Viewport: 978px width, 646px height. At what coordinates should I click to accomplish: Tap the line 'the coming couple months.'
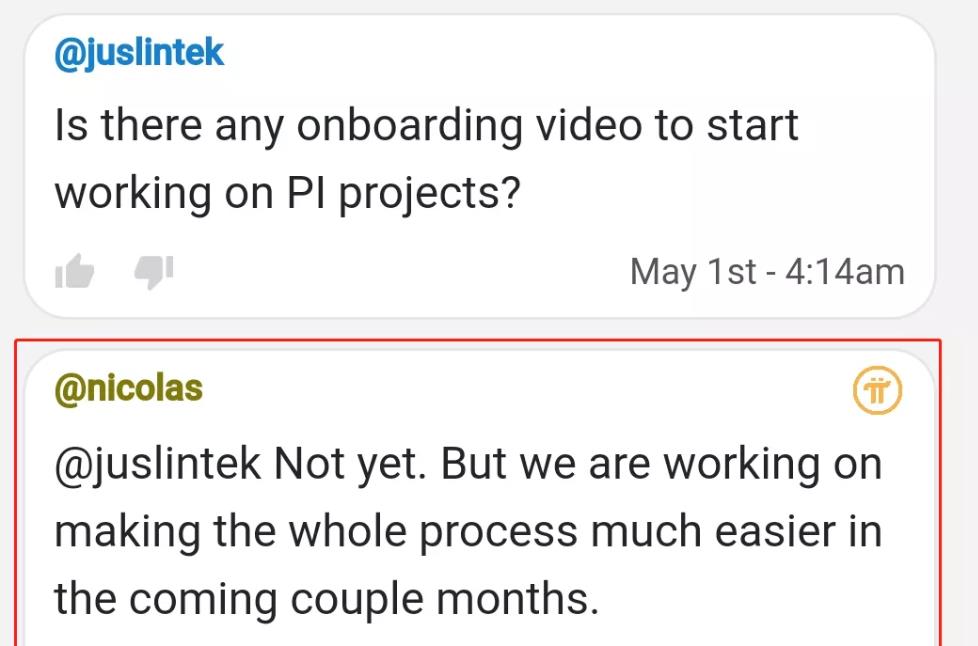pyautogui.click(x=327, y=600)
